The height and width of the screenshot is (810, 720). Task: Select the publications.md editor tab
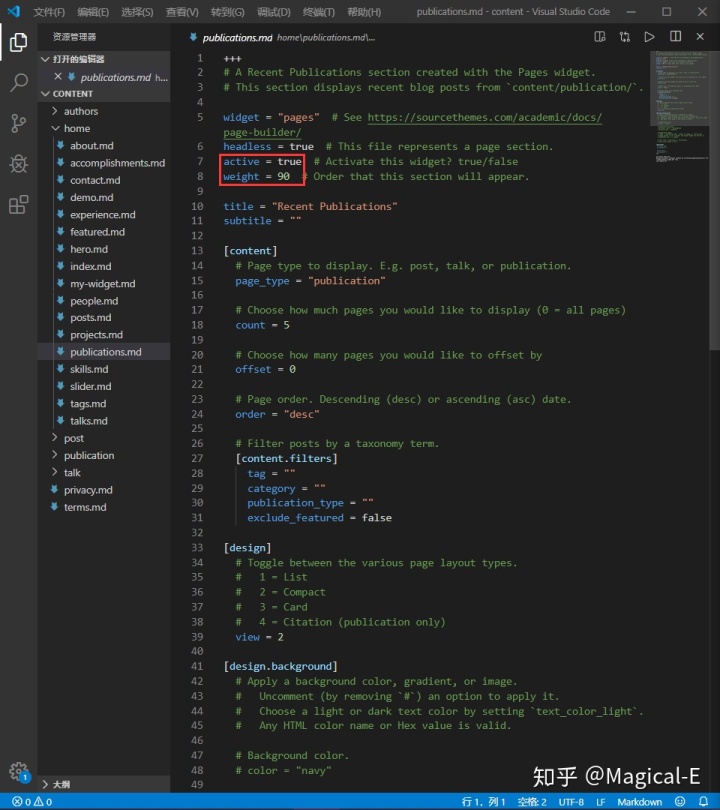point(237,37)
